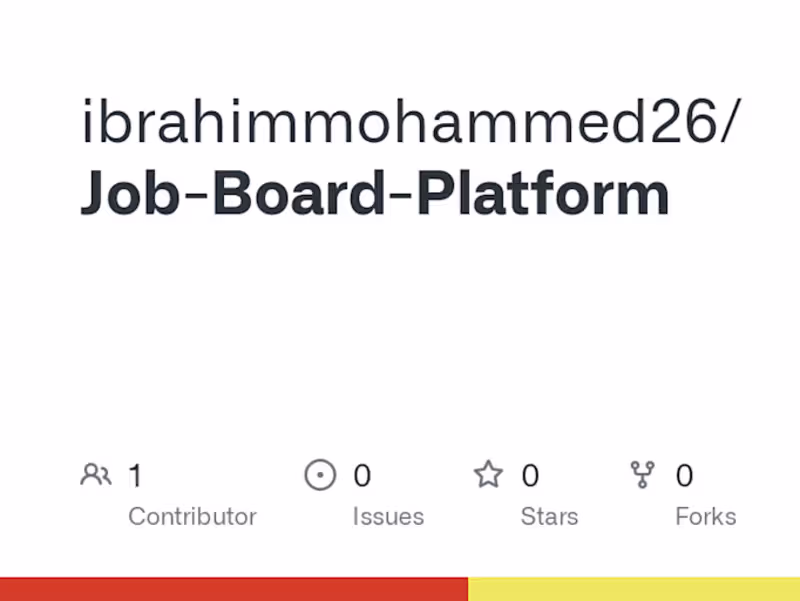Screen dimensions: 800x601
Task: Click the stars count number 0
Action: pyautogui.click(x=530, y=476)
